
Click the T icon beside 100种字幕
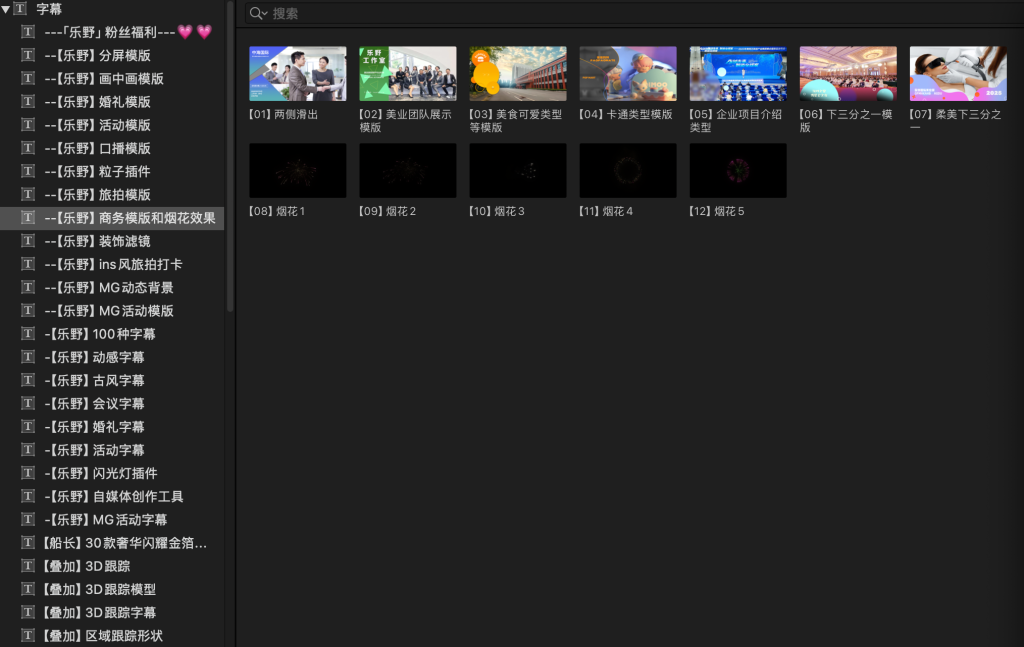click(28, 333)
